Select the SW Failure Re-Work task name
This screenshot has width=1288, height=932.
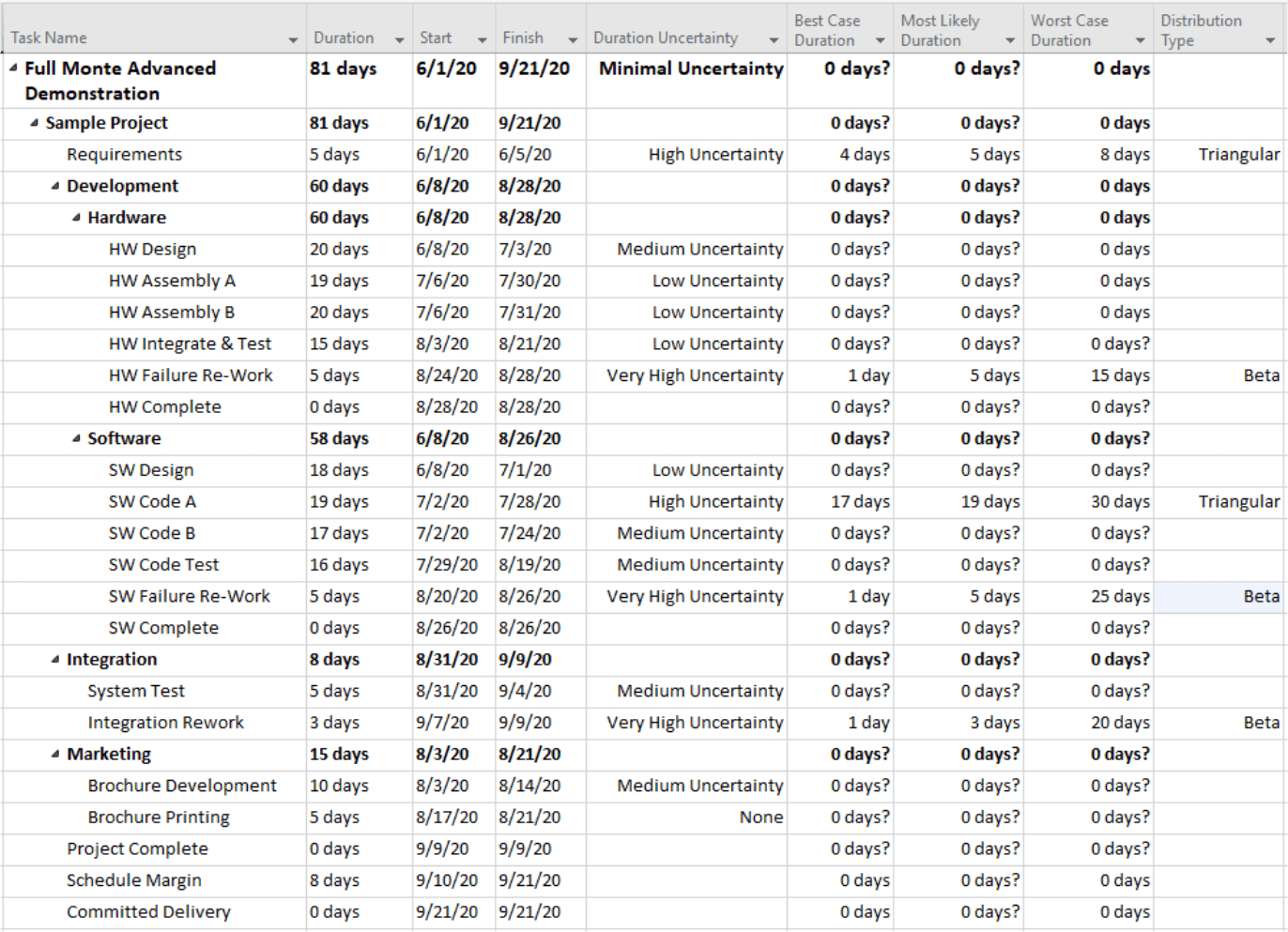[189, 597]
